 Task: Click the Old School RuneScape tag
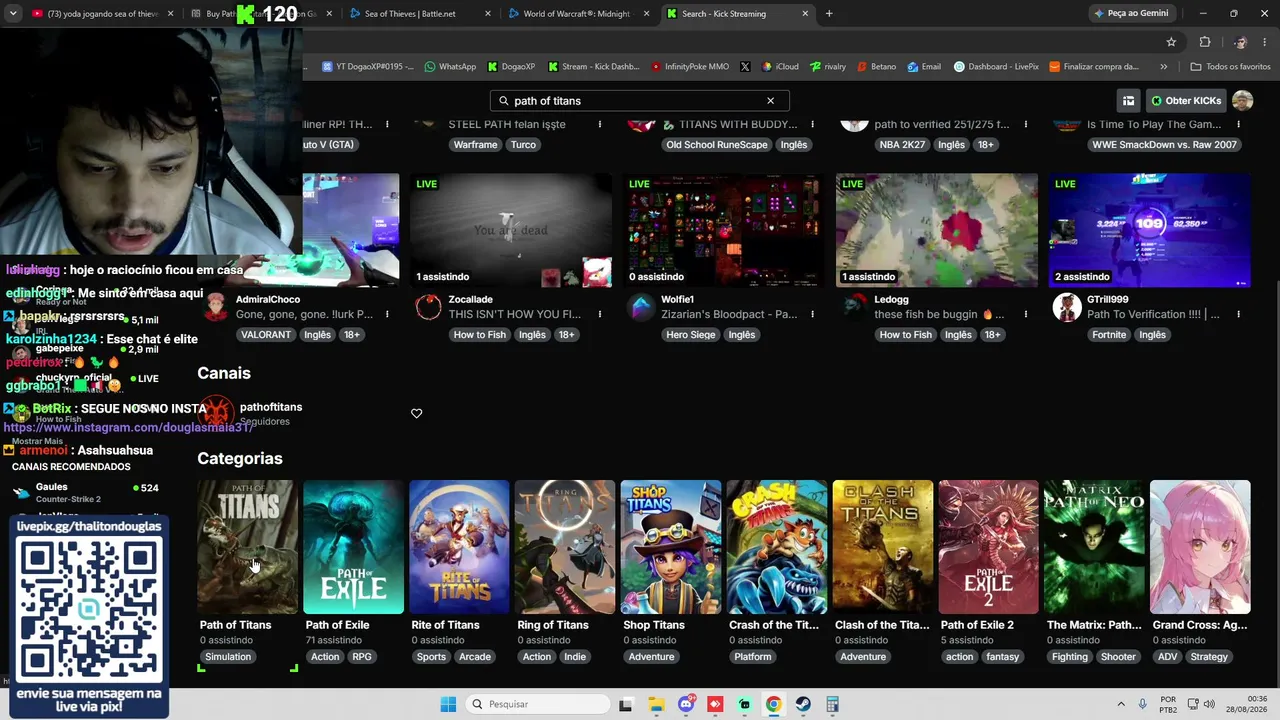[x=717, y=145]
